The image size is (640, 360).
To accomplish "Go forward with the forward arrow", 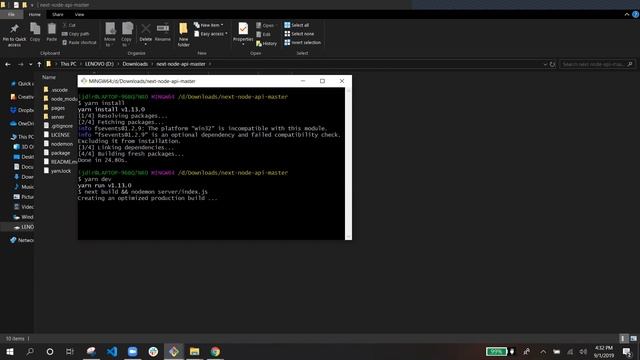I will pyautogui.click(x=20, y=64).
